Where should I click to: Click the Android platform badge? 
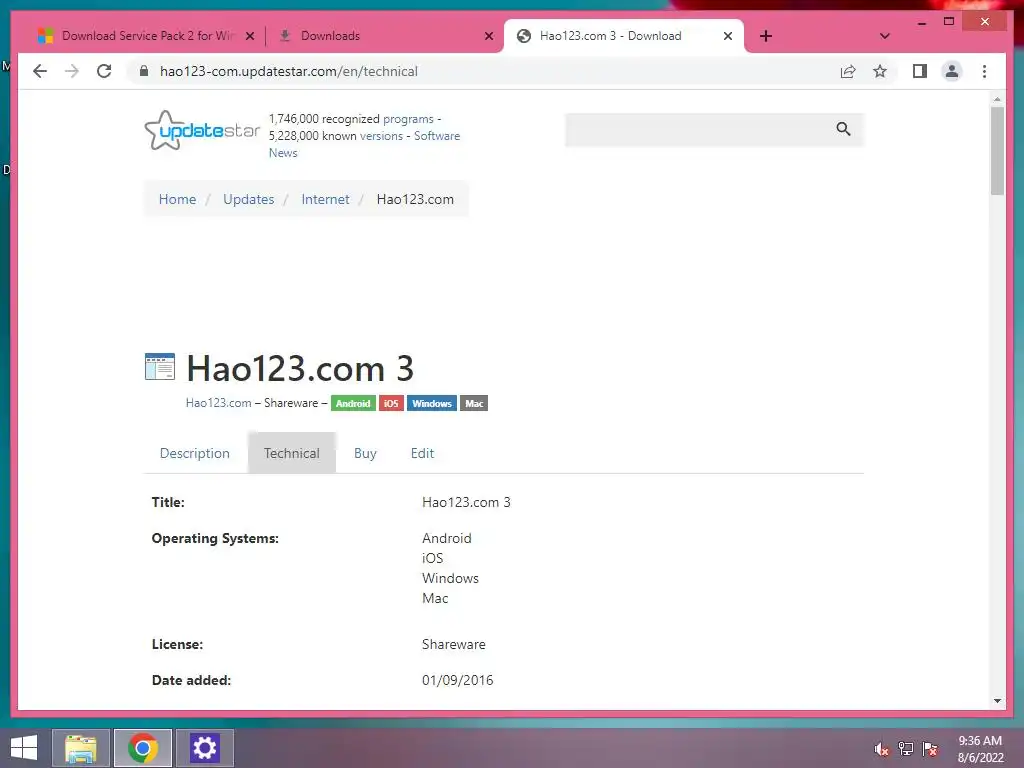(353, 404)
